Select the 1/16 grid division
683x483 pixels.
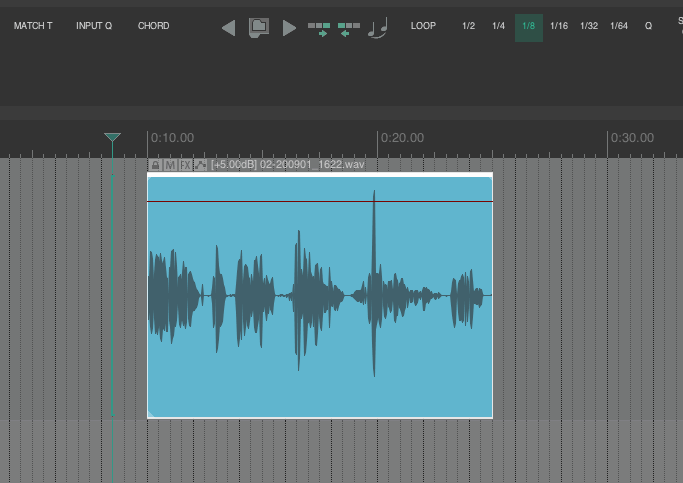[559, 26]
